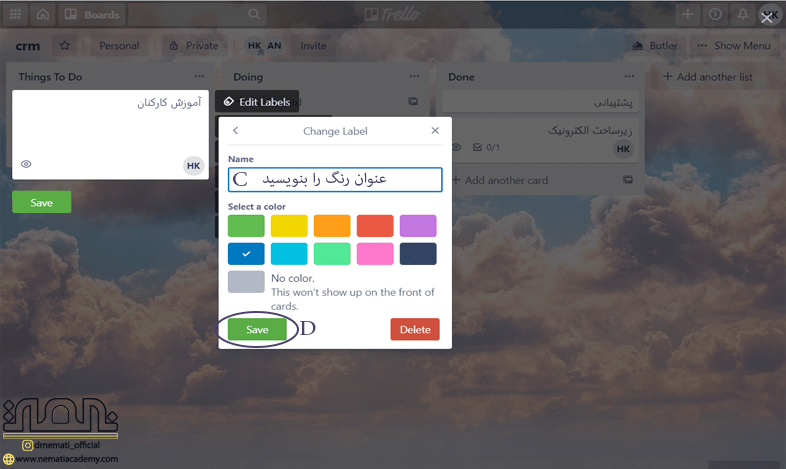Screen dimensions: 786x469
Task: Star the crm board
Action: click(x=65, y=46)
